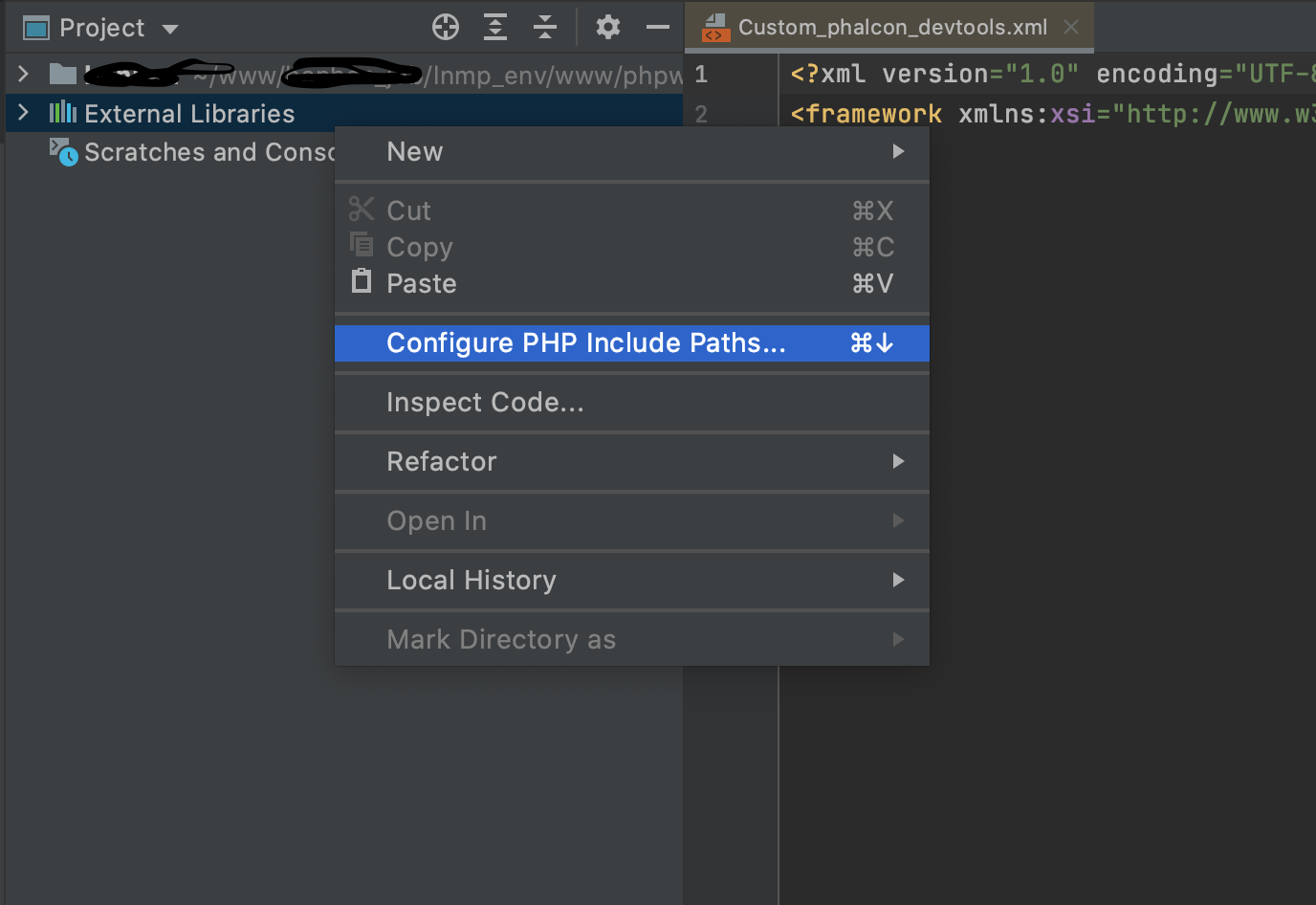Image resolution: width=1316 pixels, height=905 pixels.
Task: Click the Expand All toolbar icon
Action: tap(495, 27)
